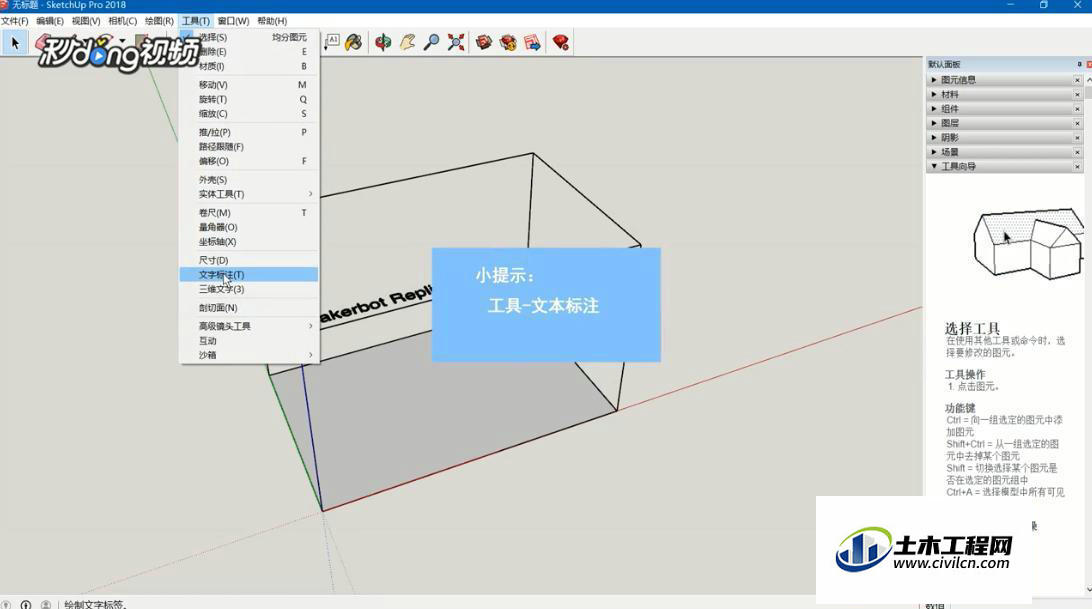Open the 高级镜头工具 submenu
Image resolution: width=1092 pixels, height=609 pixels.
[249, 326]
